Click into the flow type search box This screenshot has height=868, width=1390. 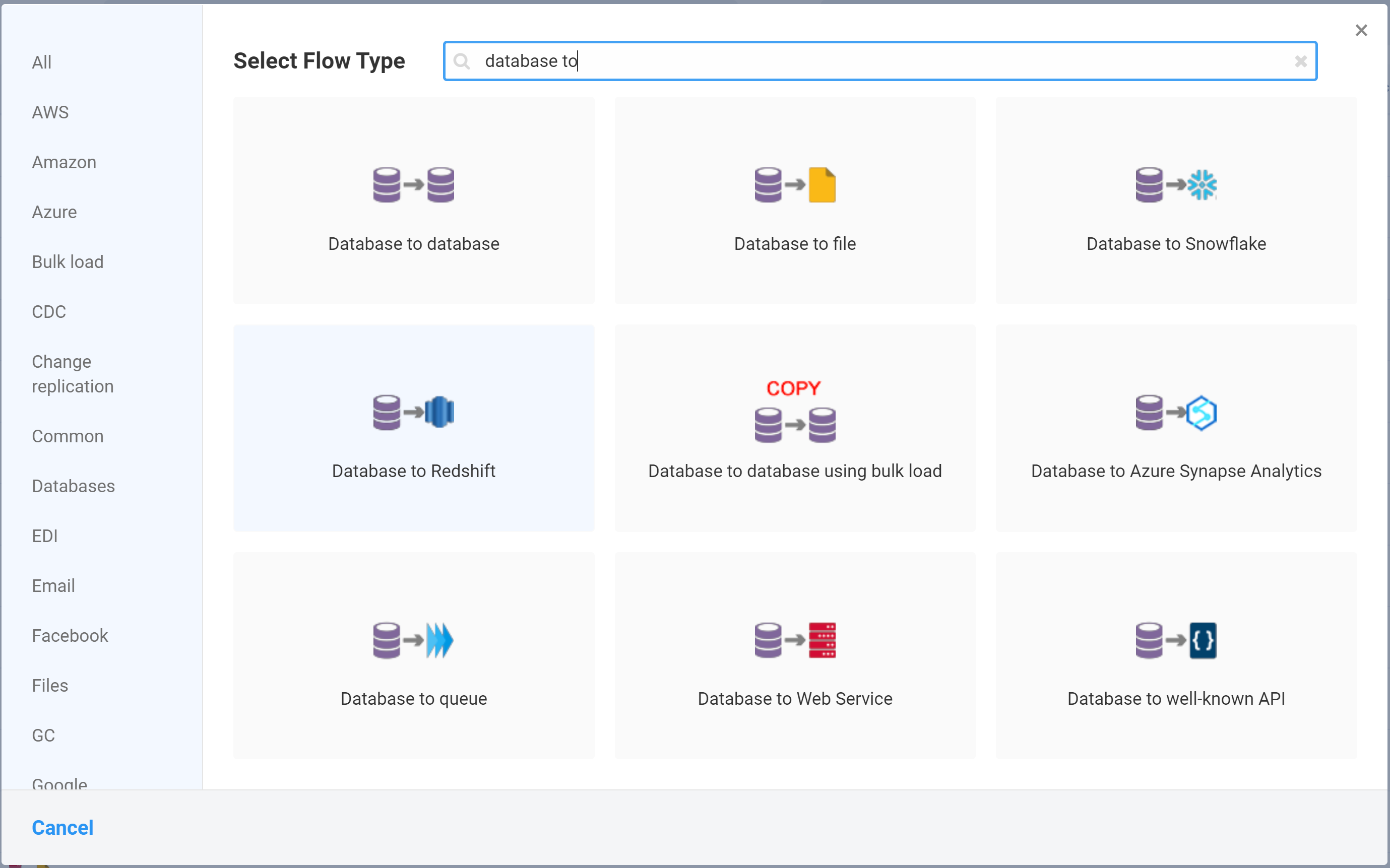coord(861,61)
